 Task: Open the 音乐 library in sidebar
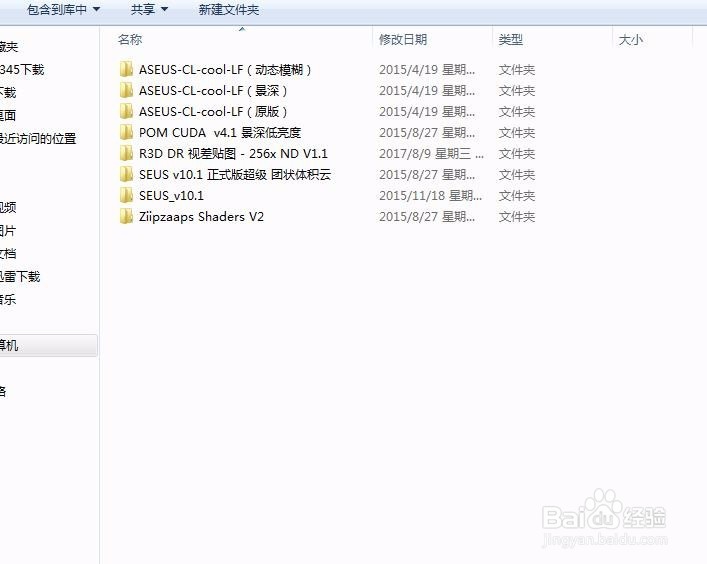pyautogui.click(x=8, y=299)
